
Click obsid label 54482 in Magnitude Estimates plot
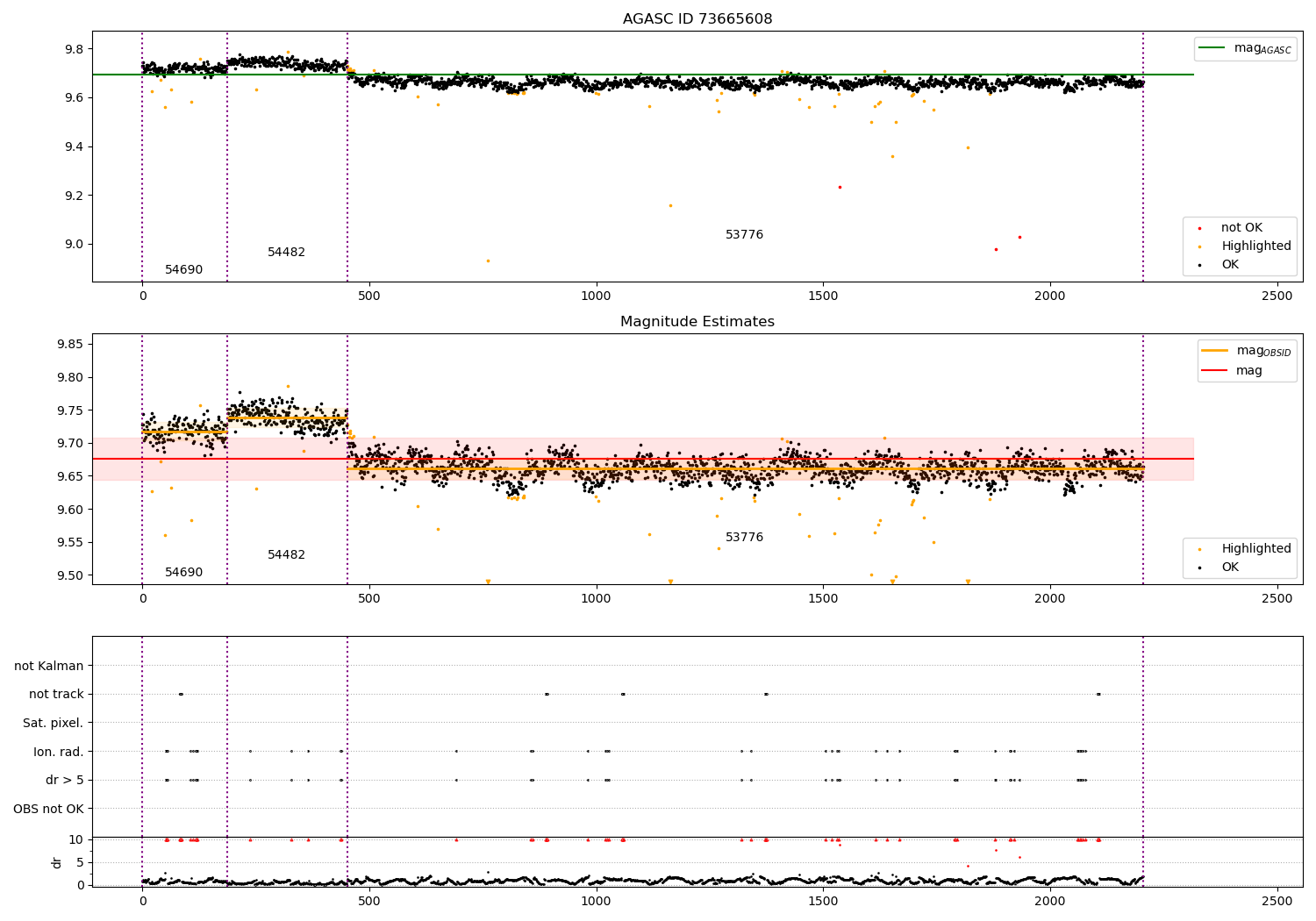pos(286,555)
